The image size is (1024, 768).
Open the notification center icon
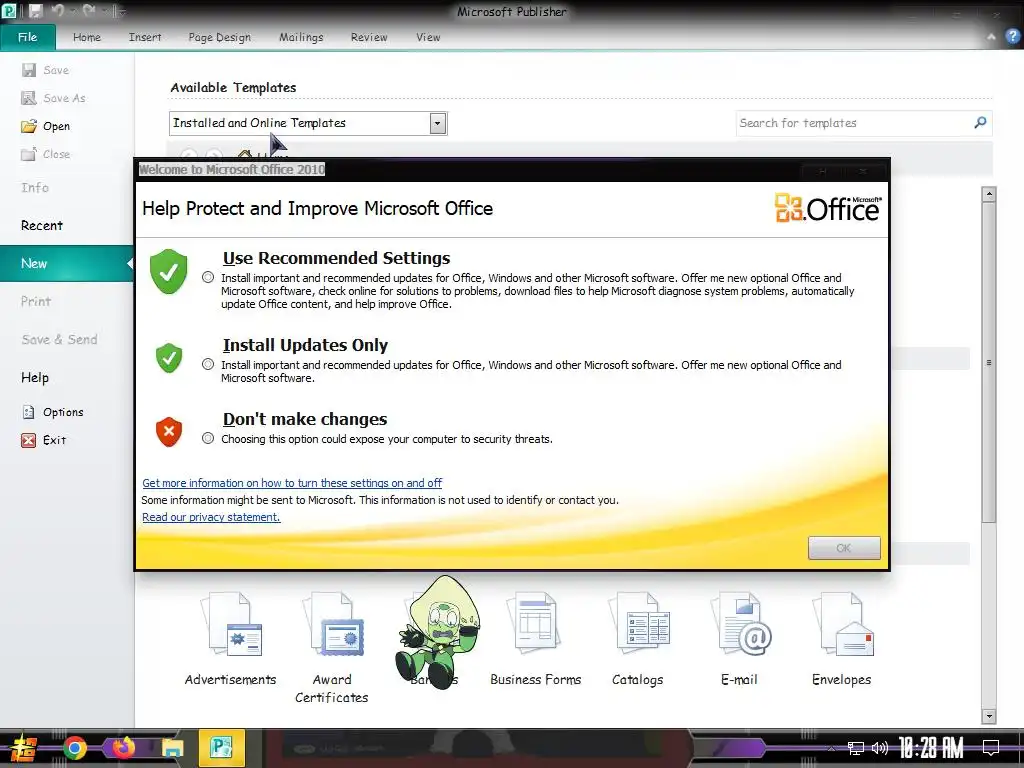pos(991,748)
